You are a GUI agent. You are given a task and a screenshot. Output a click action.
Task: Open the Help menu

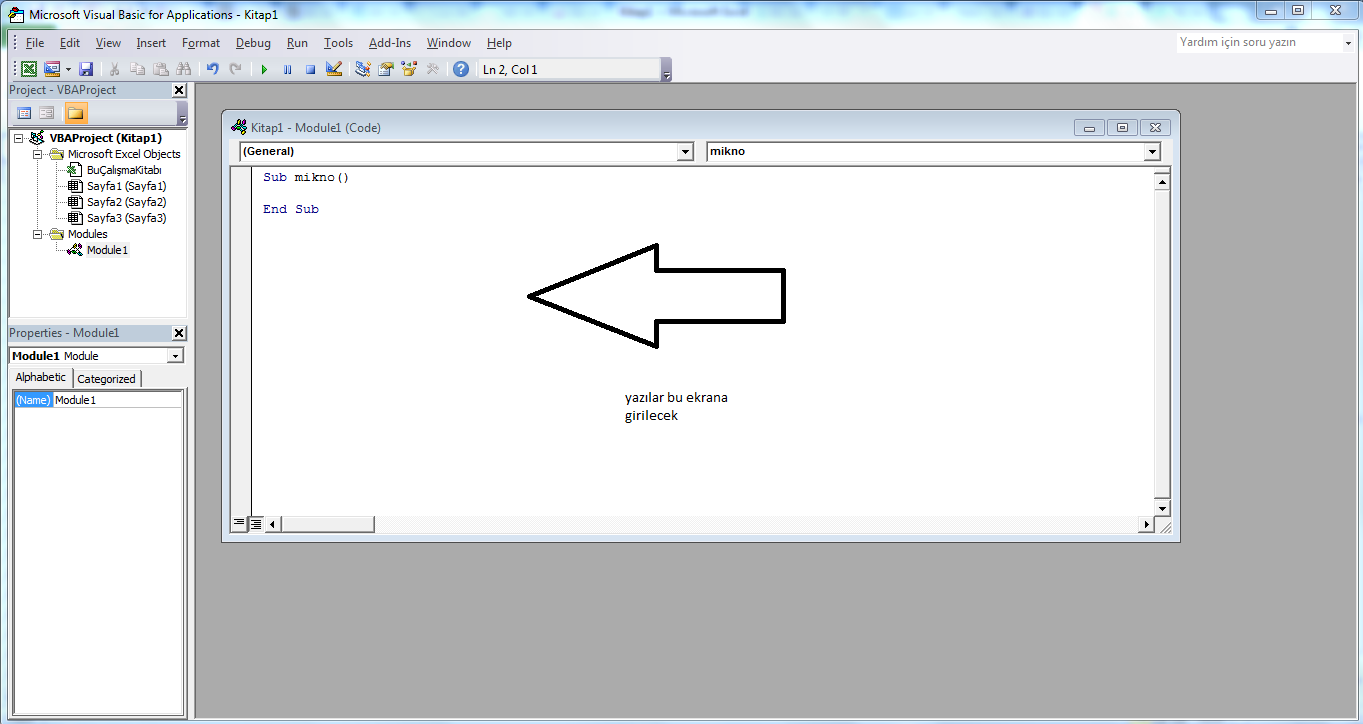coord(499,43)
